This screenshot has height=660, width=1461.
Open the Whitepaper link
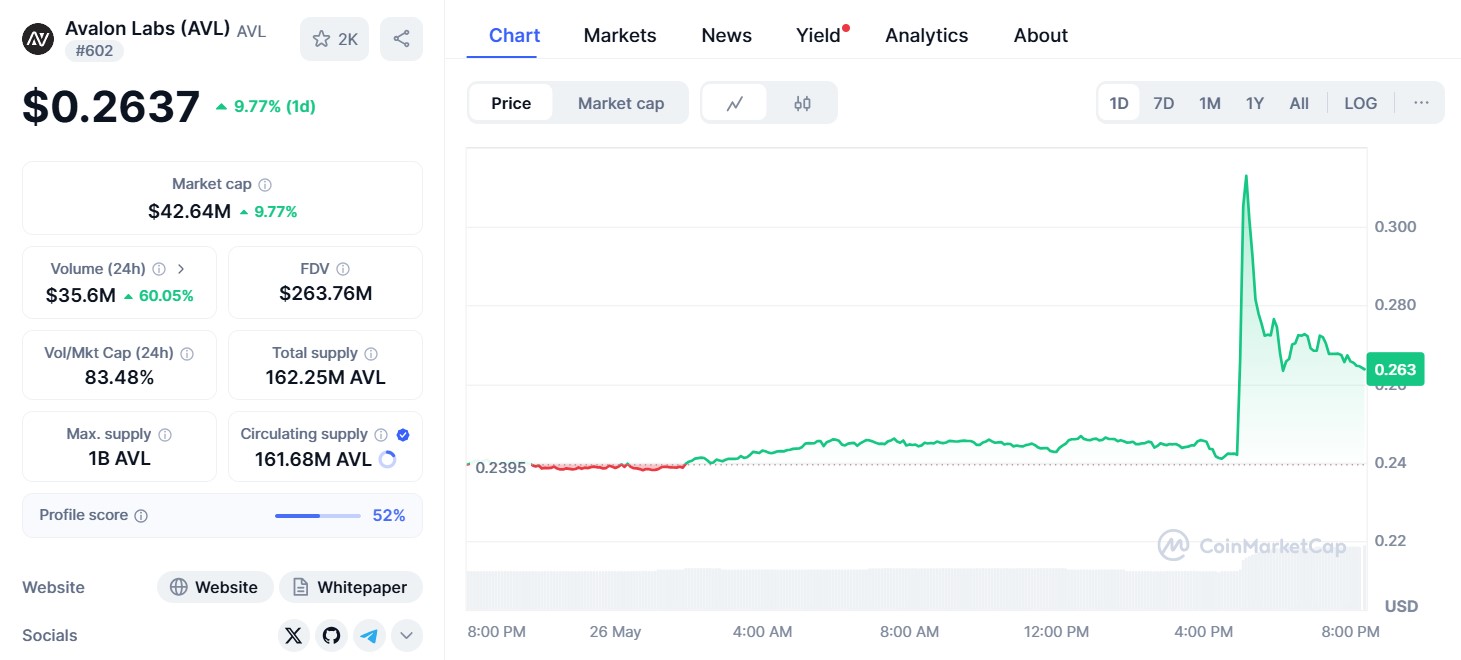click(350, 587)
